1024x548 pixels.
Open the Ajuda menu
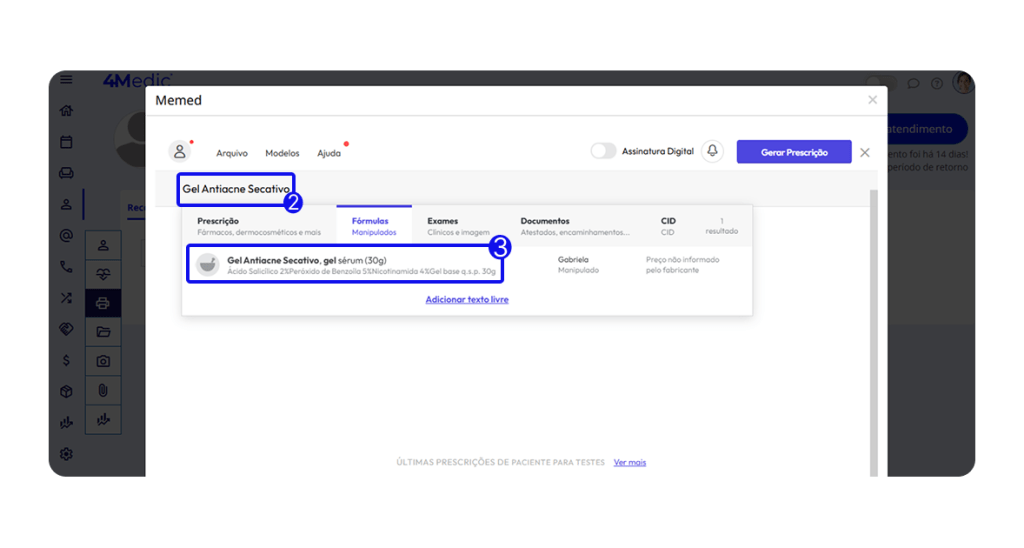tap(329, 153)
